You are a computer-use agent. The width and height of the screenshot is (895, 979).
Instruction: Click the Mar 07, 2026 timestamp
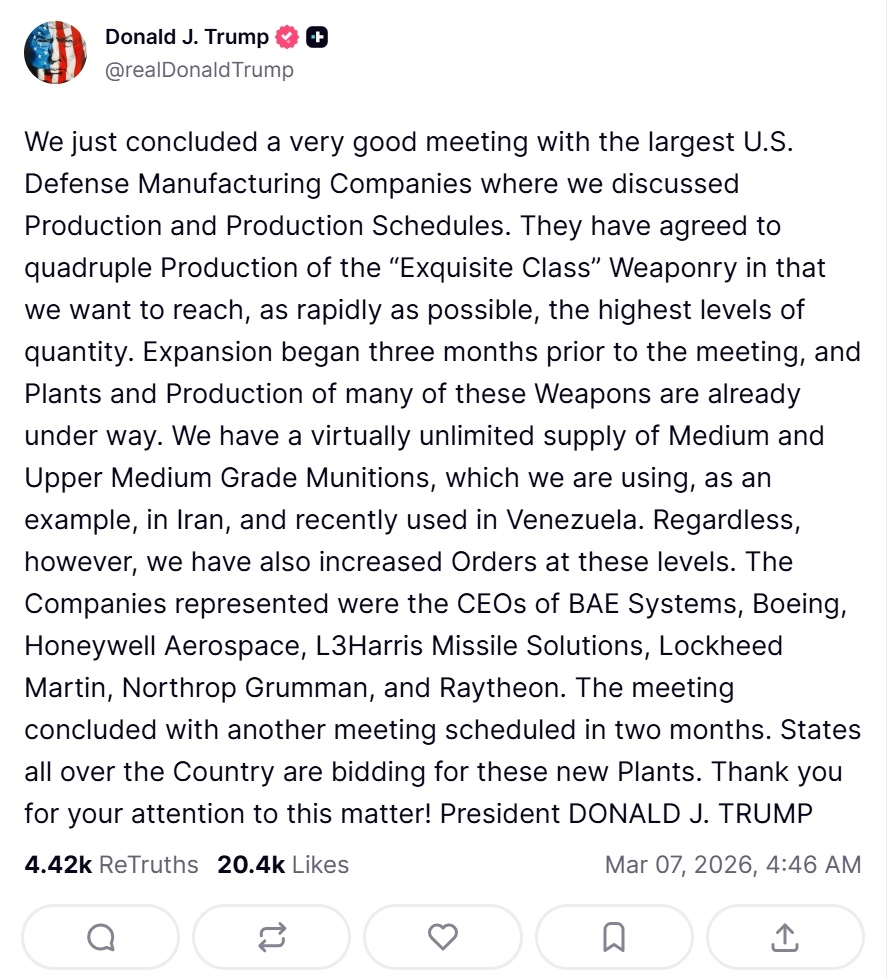click(732, 864)
